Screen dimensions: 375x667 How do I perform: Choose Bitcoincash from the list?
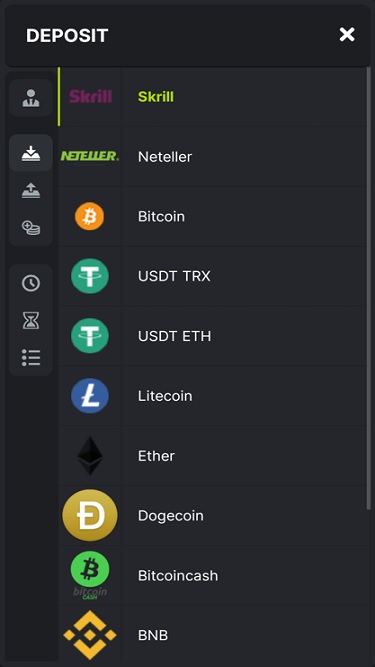(213, 576)
